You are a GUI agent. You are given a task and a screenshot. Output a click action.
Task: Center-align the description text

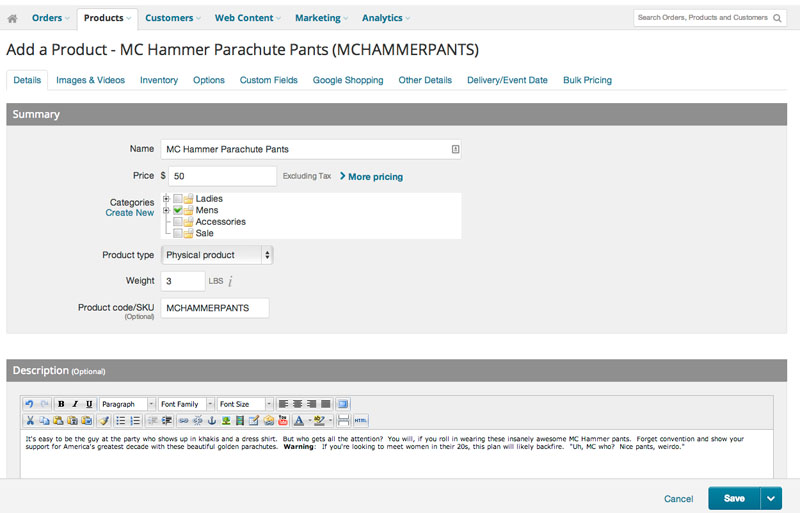pos(297,404)
